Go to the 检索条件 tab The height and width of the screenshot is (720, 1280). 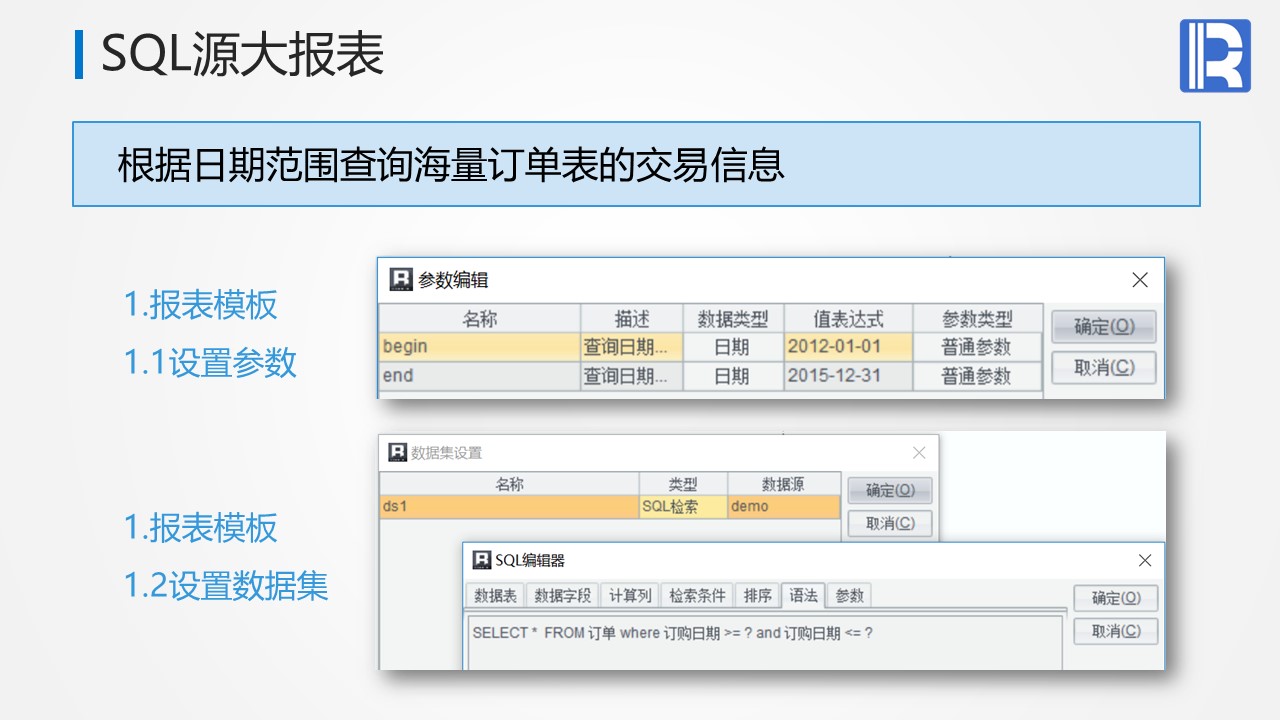(x=697, y=596)
